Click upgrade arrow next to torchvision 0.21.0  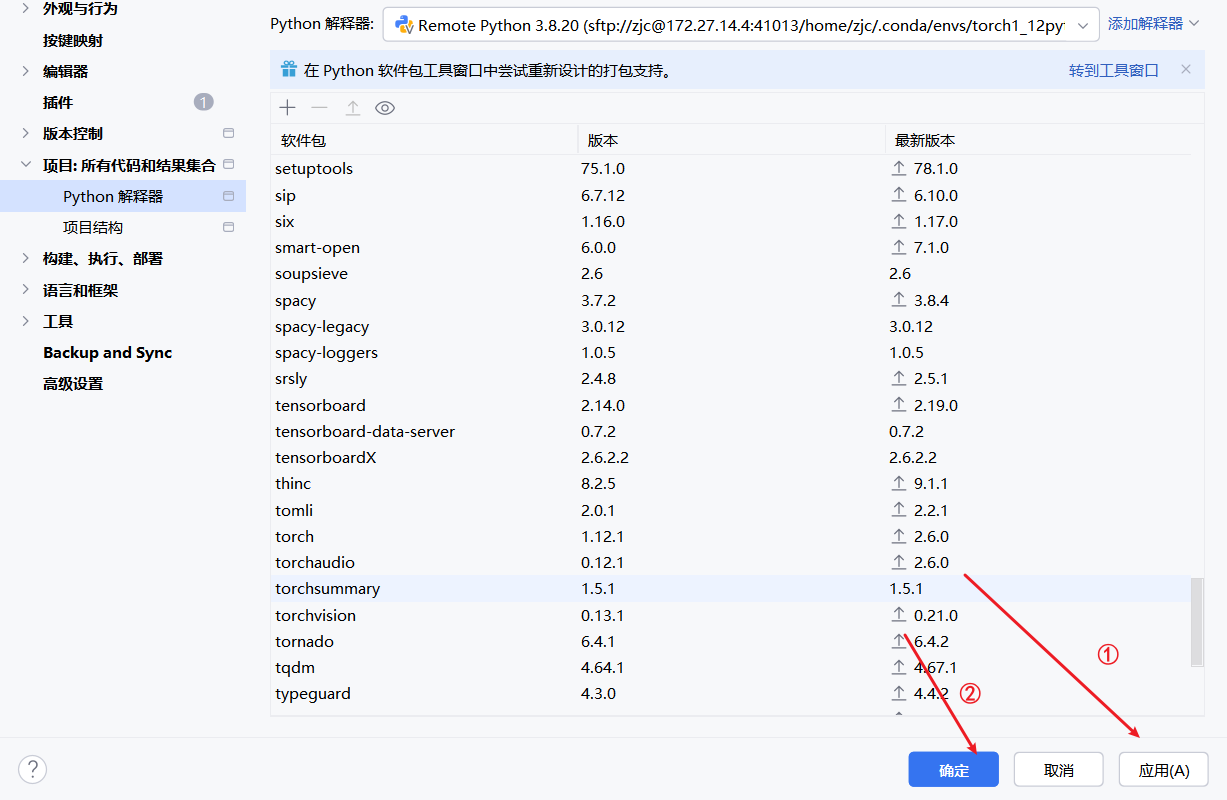click(x=899, y=615)
